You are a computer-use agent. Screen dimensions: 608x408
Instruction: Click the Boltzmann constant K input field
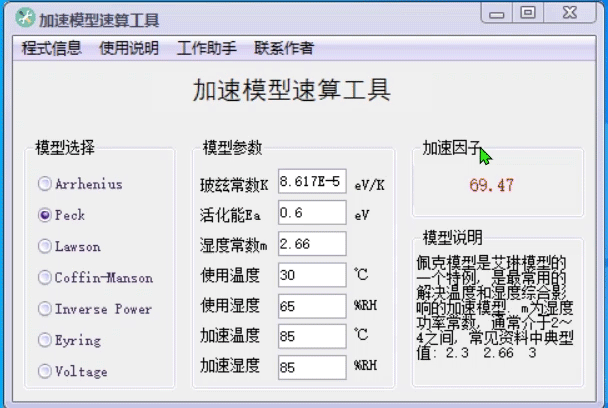click(x=312, y=182)
